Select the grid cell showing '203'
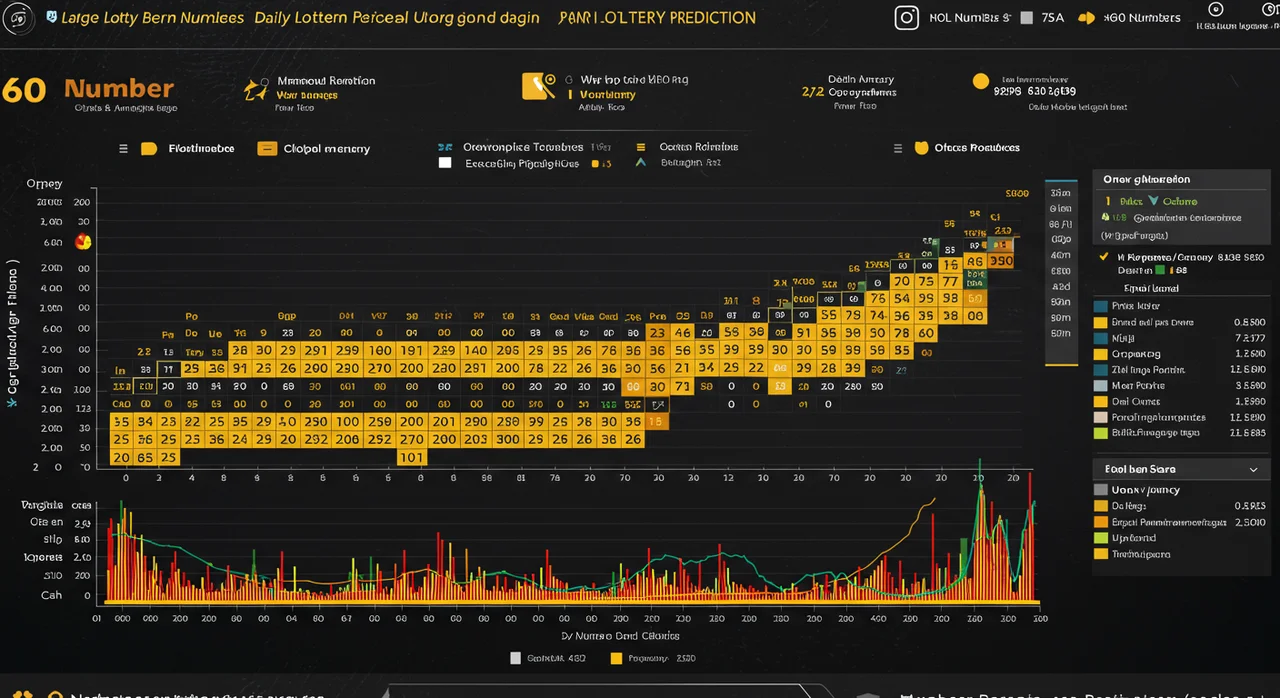This screenshot has height=698, width=1280. (x=476, y=439)
